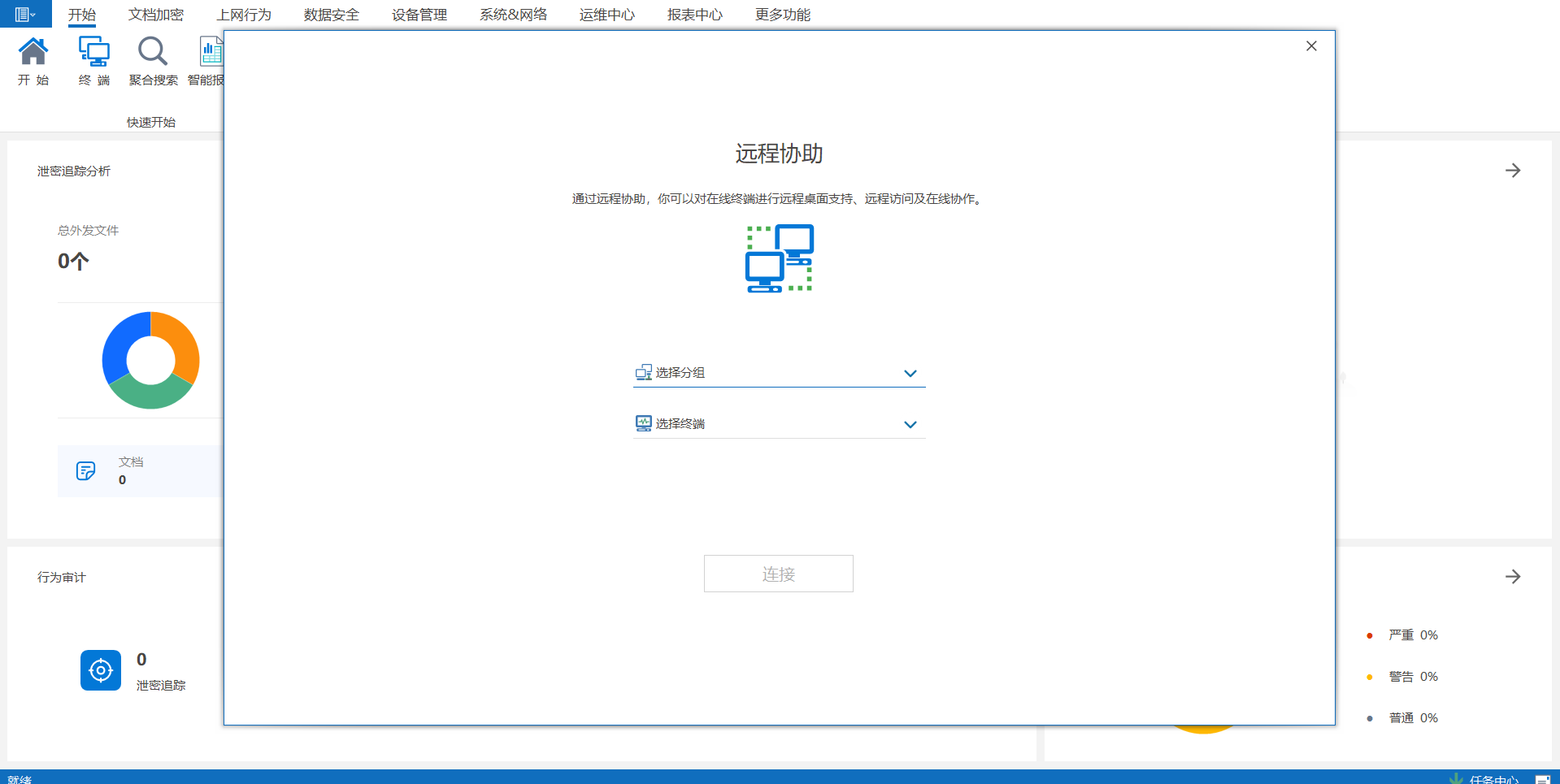Close the 远程协助 dialog
The height and width of the screenshot is (784, 1560).
click(1310, 46)
